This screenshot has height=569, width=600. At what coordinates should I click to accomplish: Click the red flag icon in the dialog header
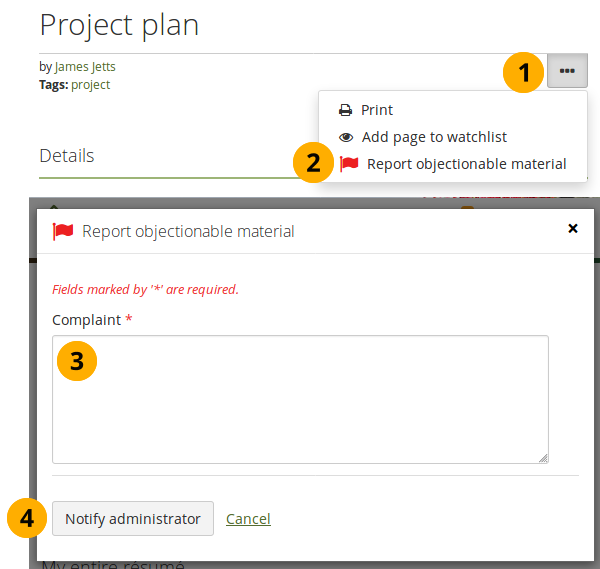coord(63,231)
